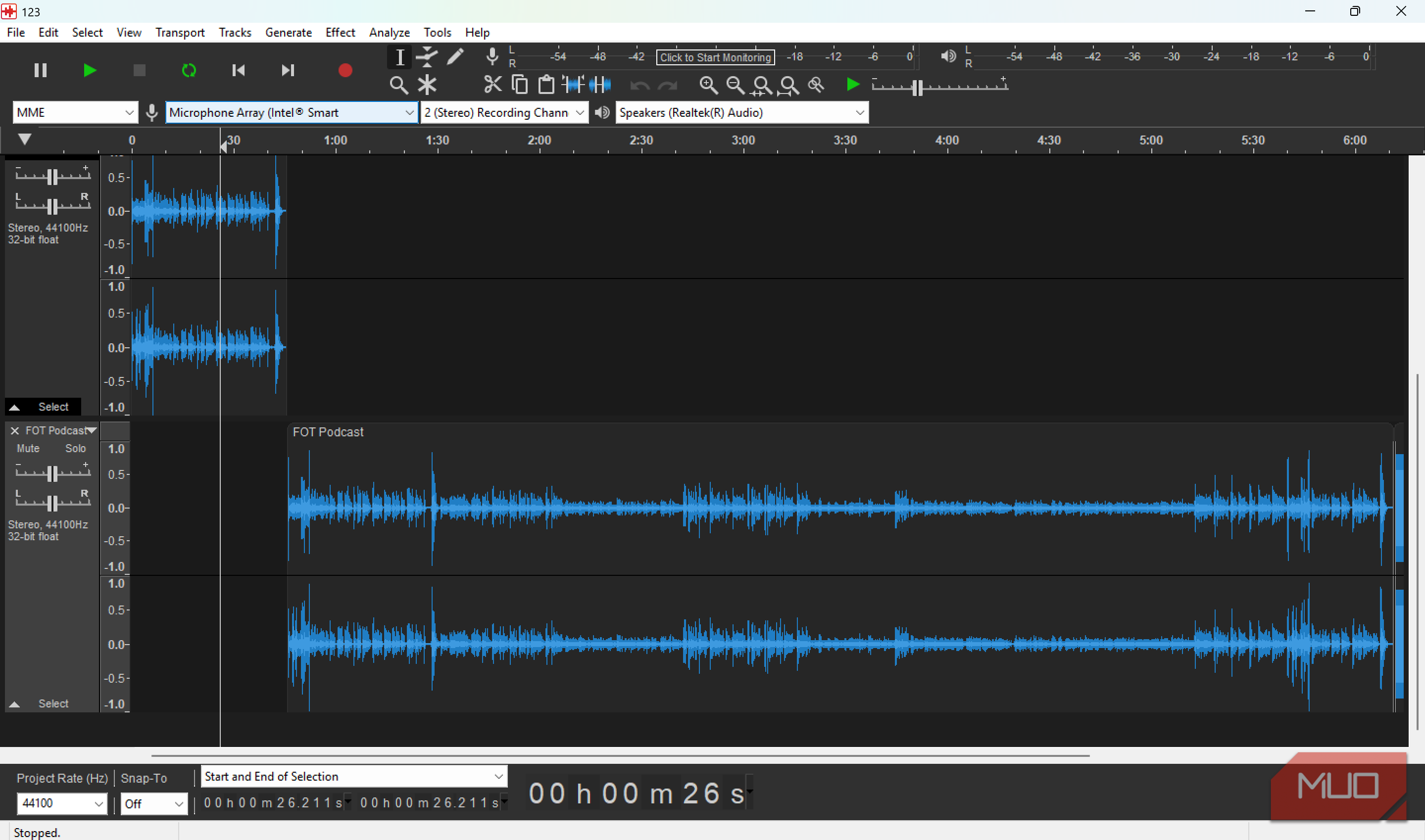
Task: Select the Envelope tool
Action: click(x=427, y=56)
